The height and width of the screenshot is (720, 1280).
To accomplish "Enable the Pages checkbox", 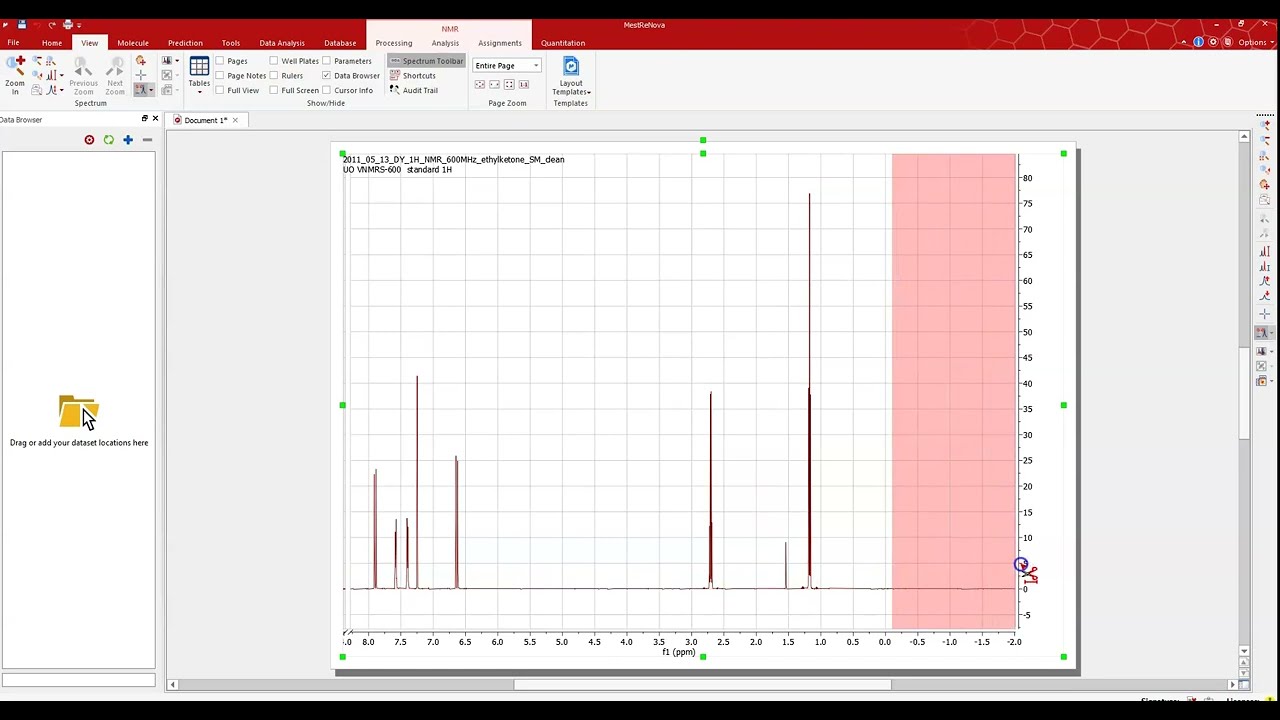I will click(x=220, y=61).
